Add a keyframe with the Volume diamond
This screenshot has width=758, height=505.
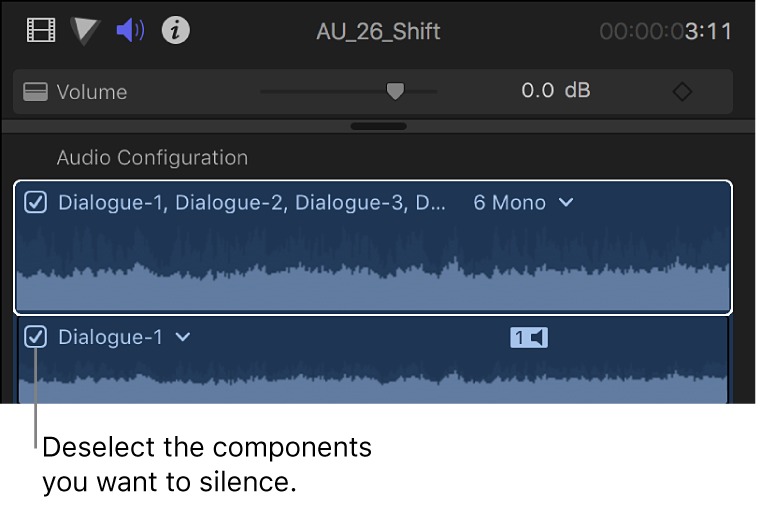(682, 92)
